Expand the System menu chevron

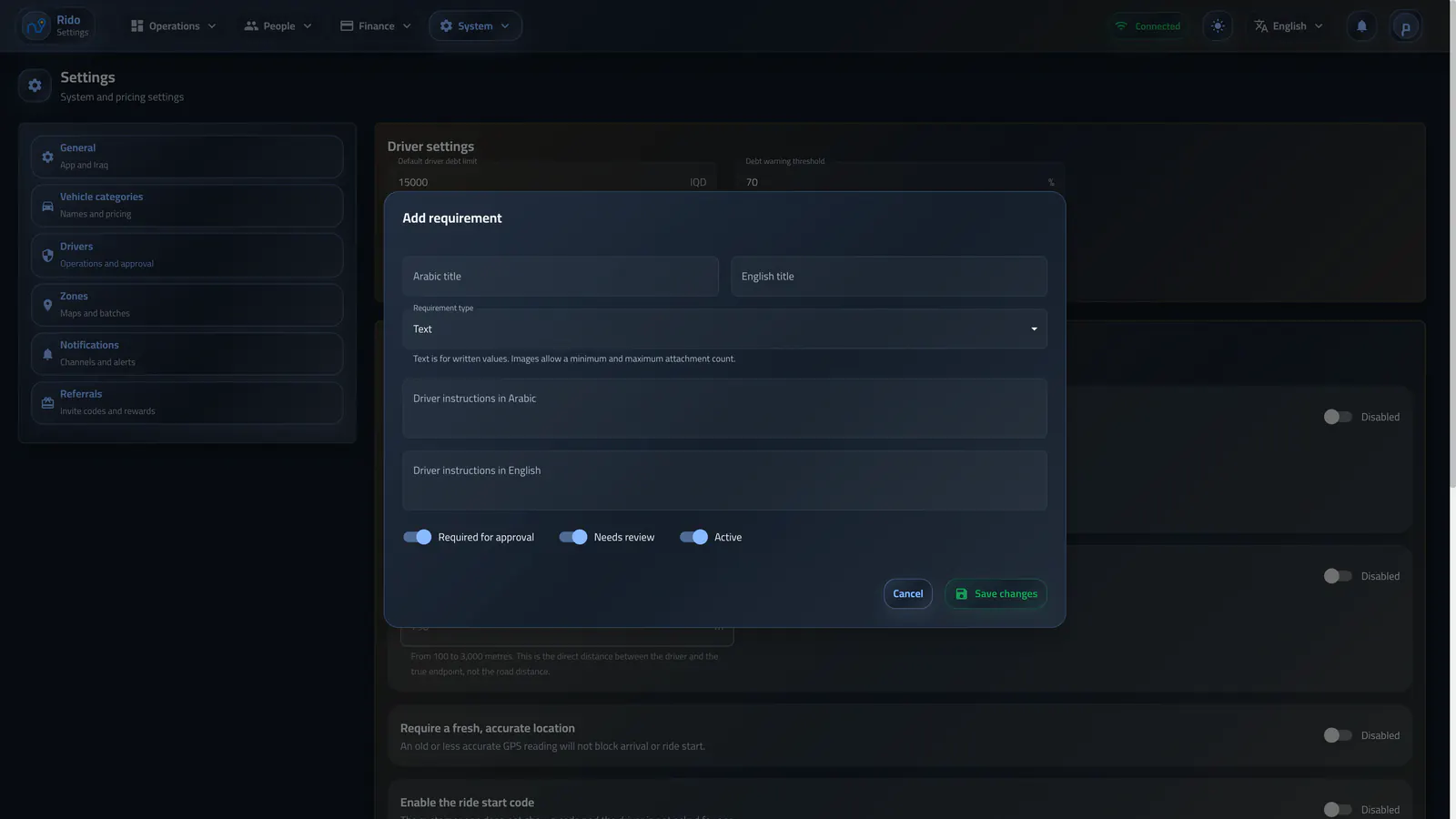[505, 26]
